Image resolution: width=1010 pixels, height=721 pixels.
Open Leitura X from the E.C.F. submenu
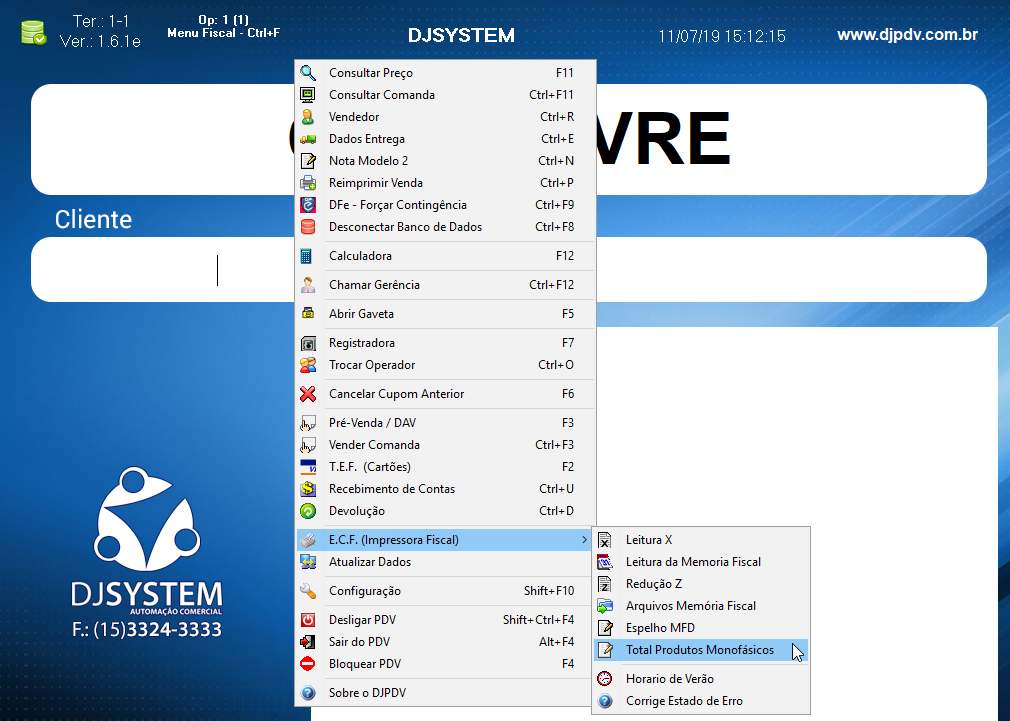click(x=649, y=540)
